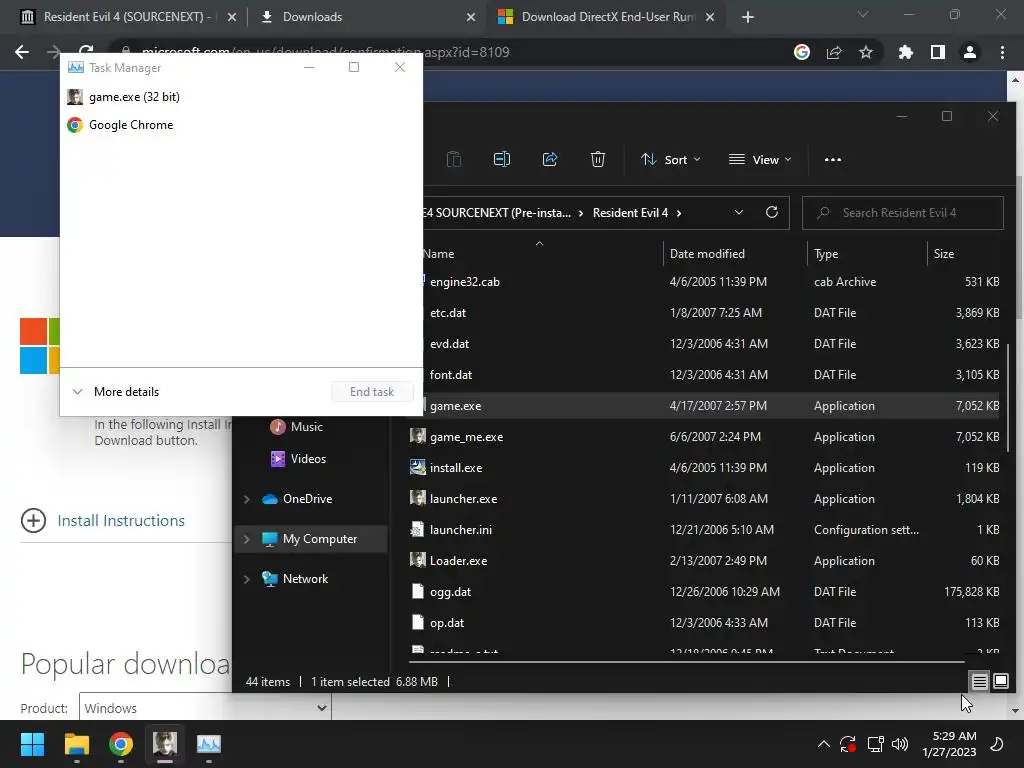Image resolution: width=1024 pixels, height=768 pixels.
Task: Go back in Chrome
Action: pos(22,52)
